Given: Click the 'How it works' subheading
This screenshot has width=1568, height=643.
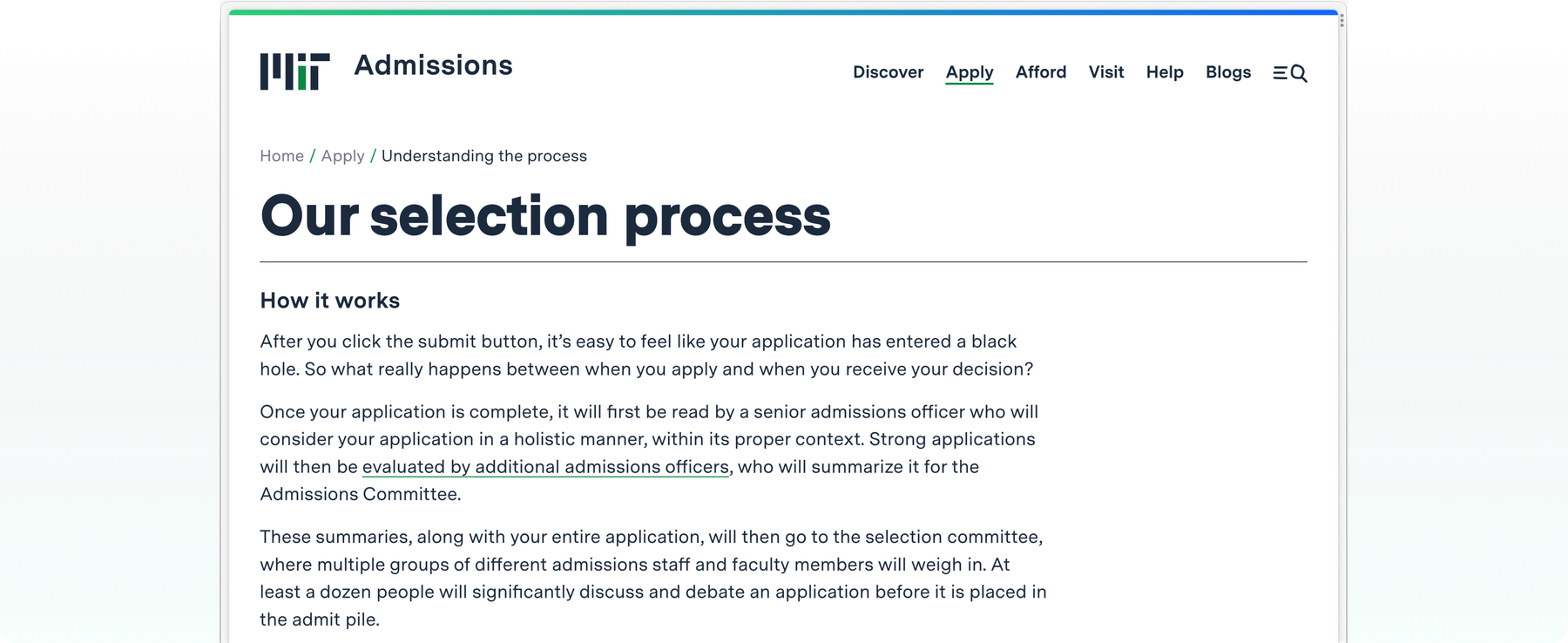Looking at the screenshot, I should pos(329,301).
